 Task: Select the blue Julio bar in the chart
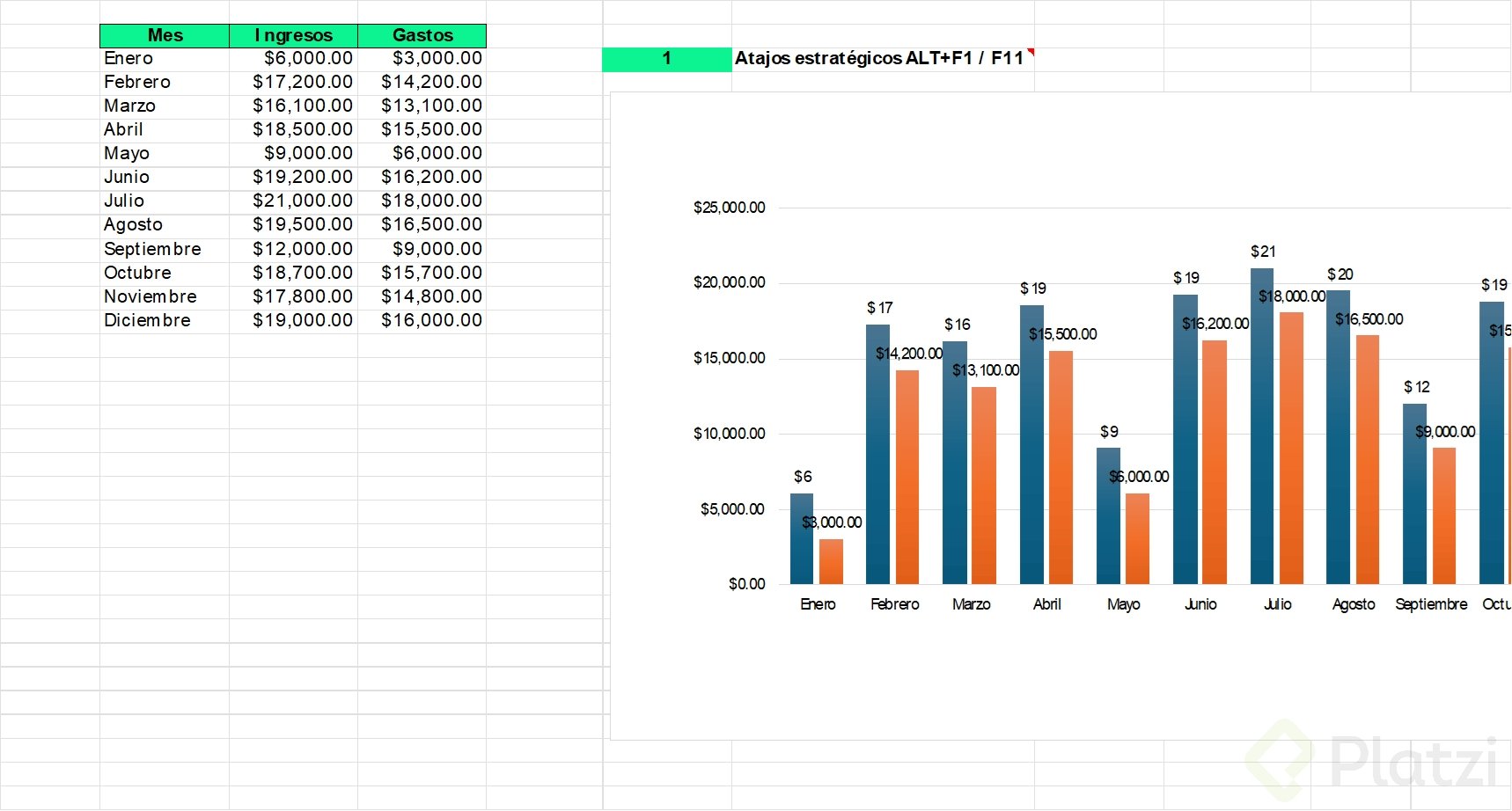[x=1262, y=426]
